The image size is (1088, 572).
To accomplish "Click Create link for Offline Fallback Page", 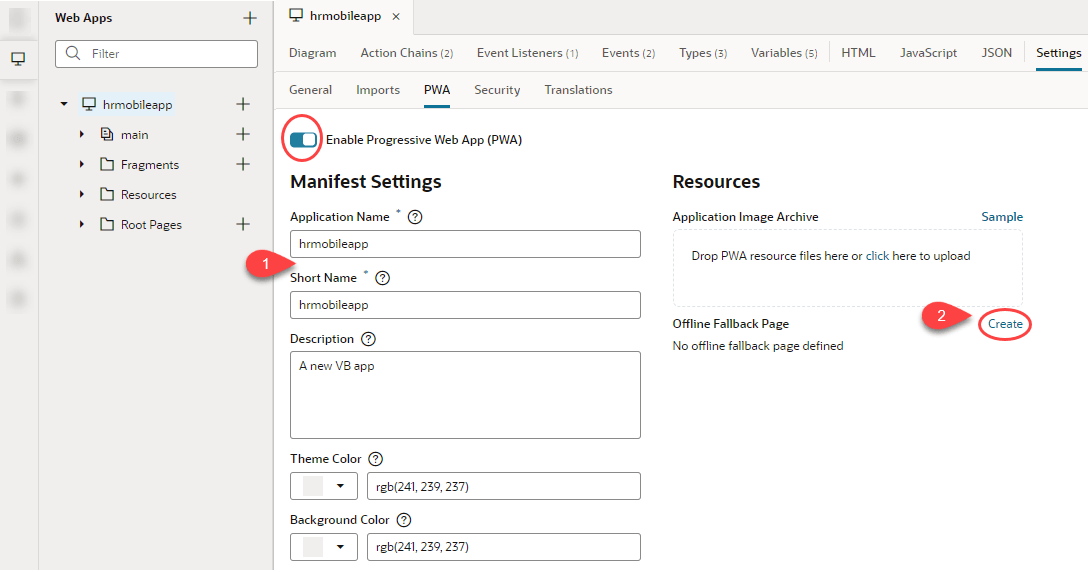I will [1005, 323].
